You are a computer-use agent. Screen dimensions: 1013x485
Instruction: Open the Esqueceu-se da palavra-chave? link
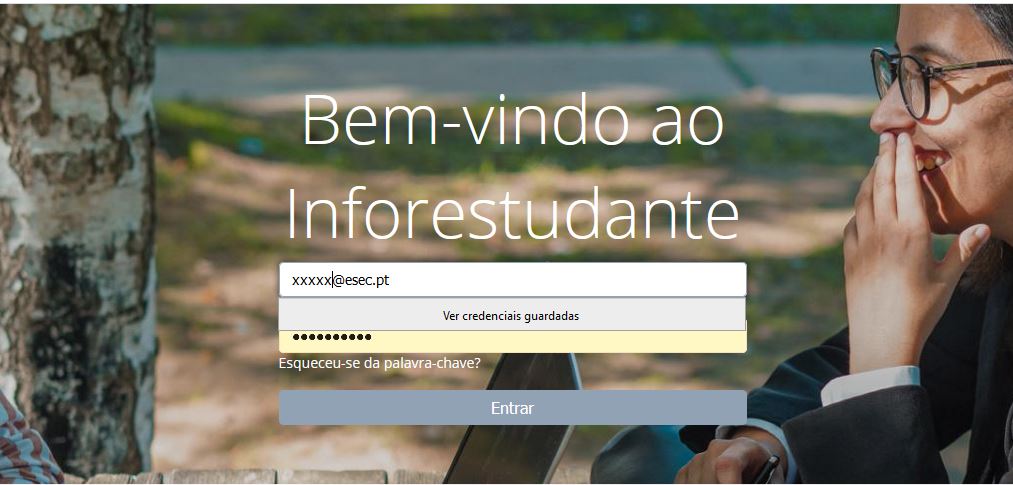(379, 363)
